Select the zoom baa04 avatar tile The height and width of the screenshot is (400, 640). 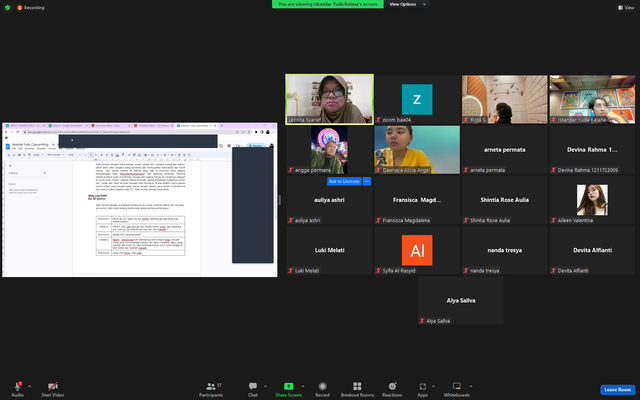point(417,99)
